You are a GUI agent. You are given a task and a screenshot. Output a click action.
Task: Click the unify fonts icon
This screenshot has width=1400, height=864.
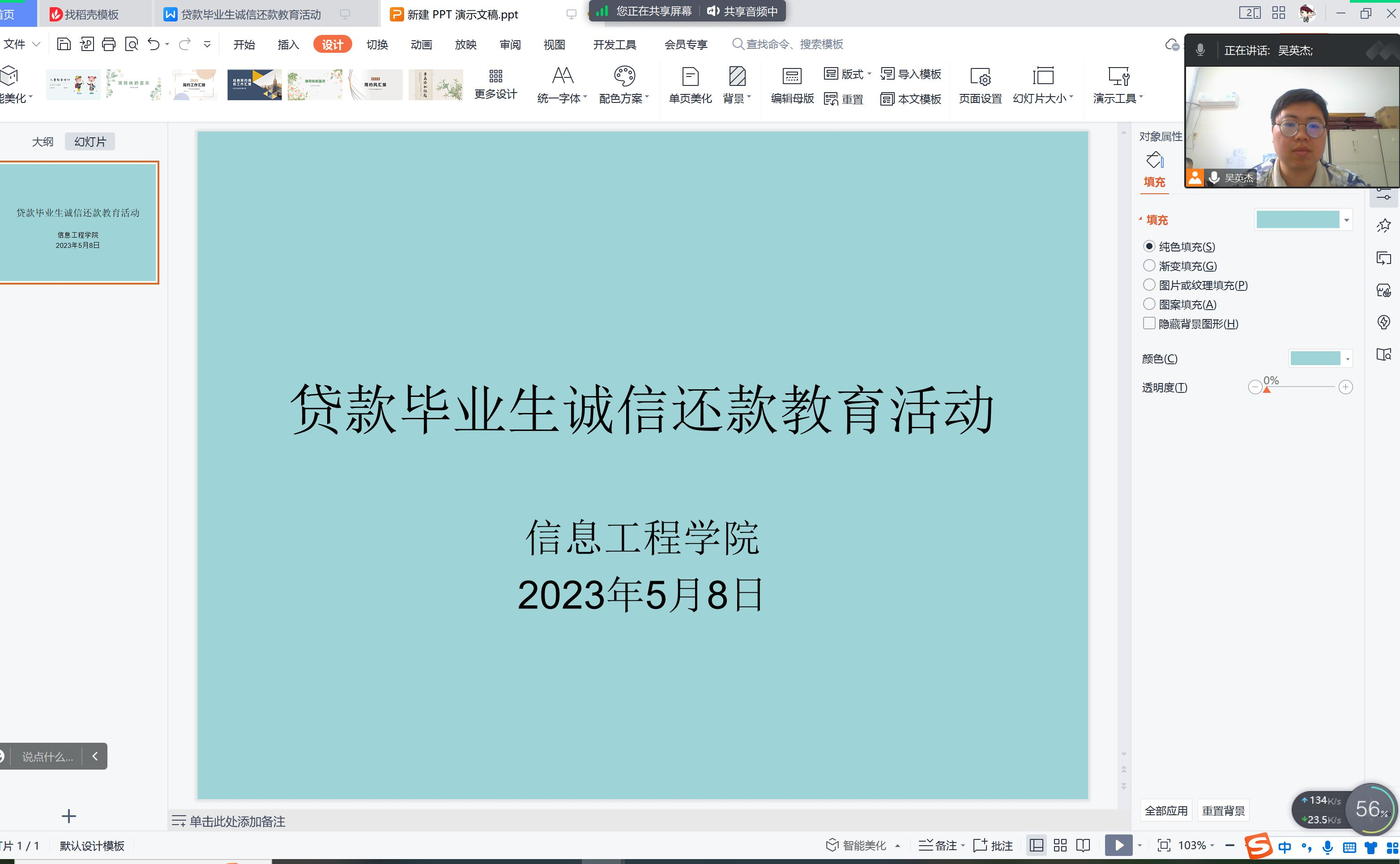pos(562,76)
